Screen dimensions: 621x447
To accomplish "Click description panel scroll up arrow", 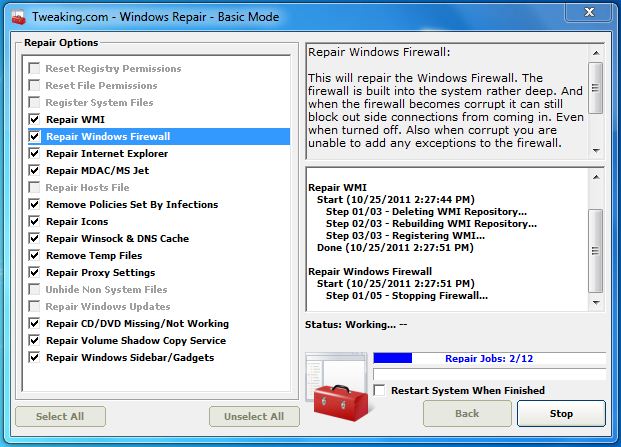I will point(596,53).
